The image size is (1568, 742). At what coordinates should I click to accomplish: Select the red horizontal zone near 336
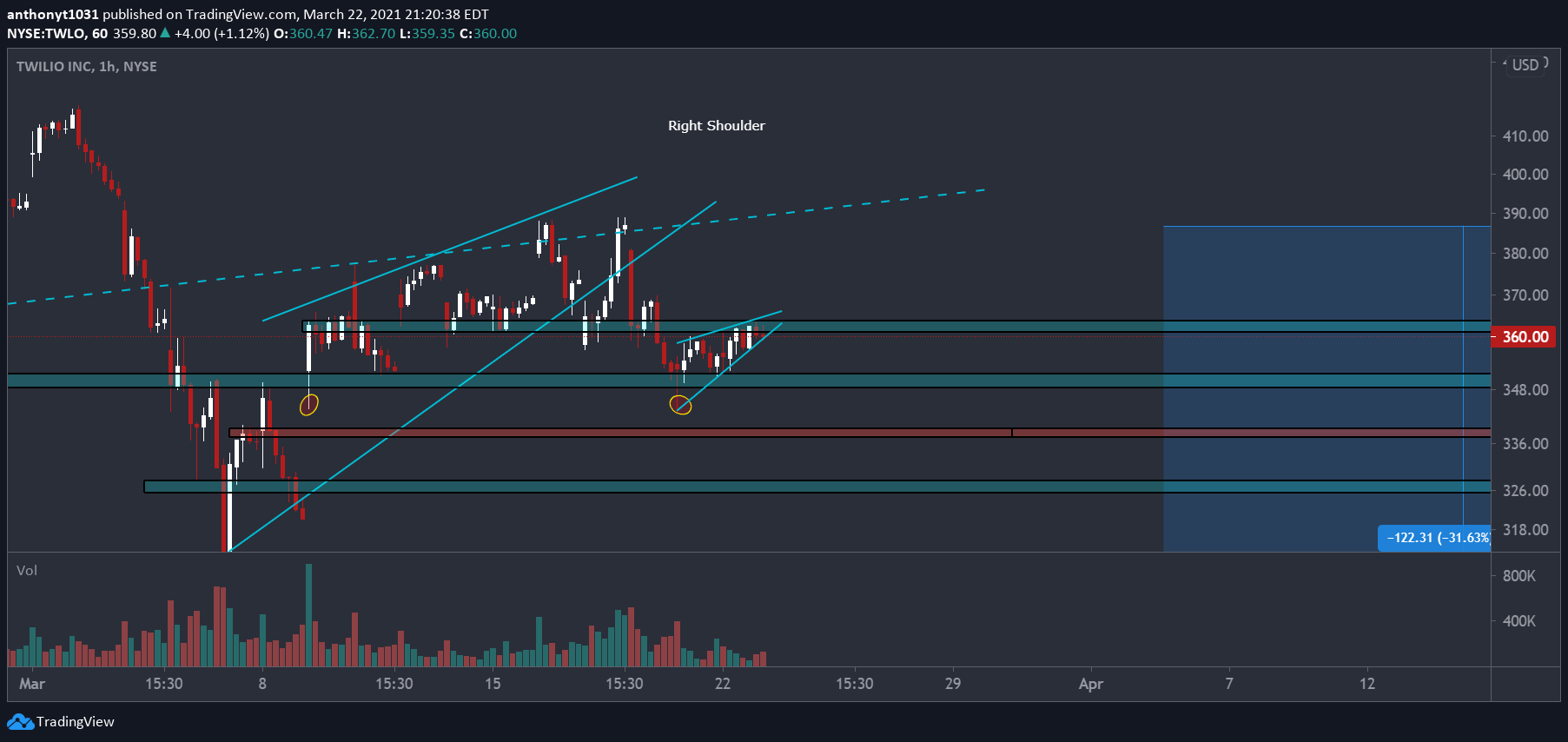click(860, 433)
